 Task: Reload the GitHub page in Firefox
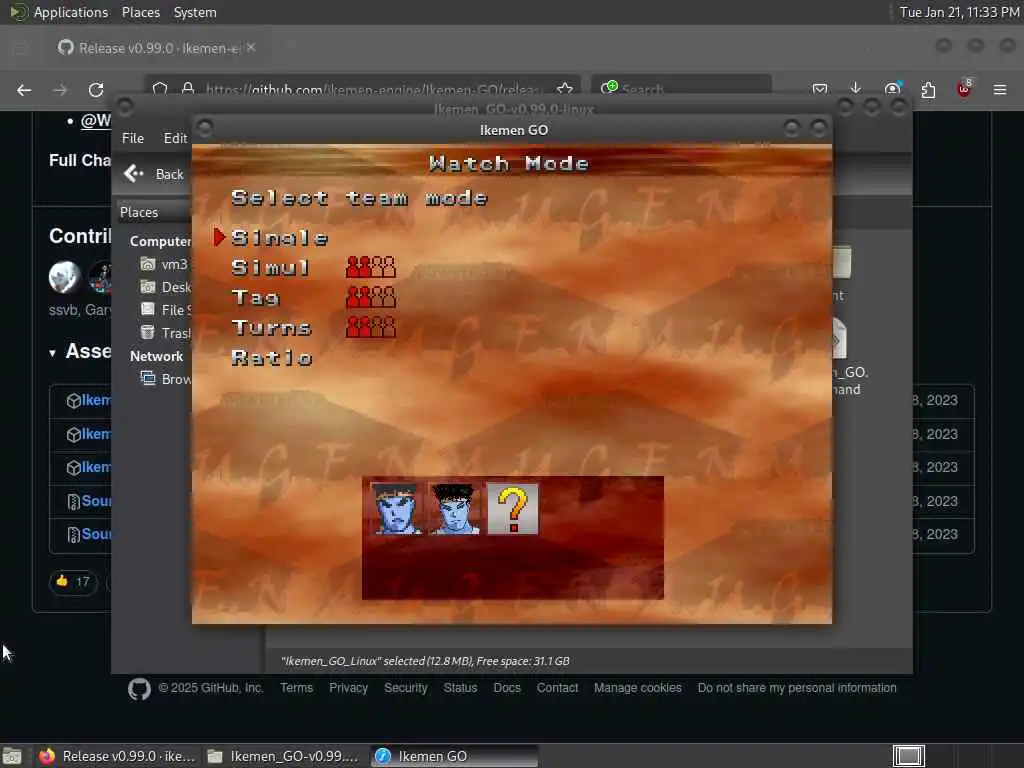pos(96,90)
